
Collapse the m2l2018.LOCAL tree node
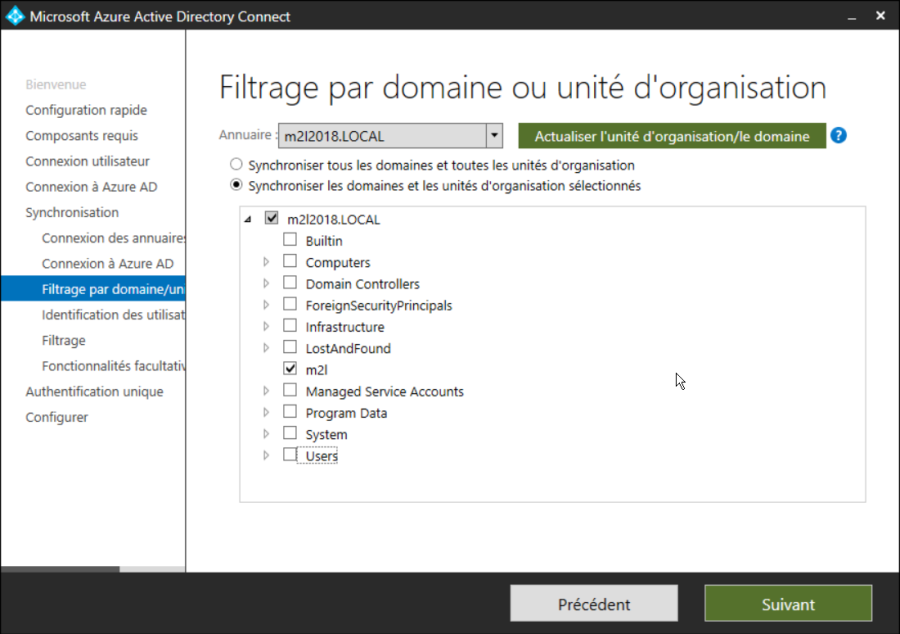coord(248,219)
